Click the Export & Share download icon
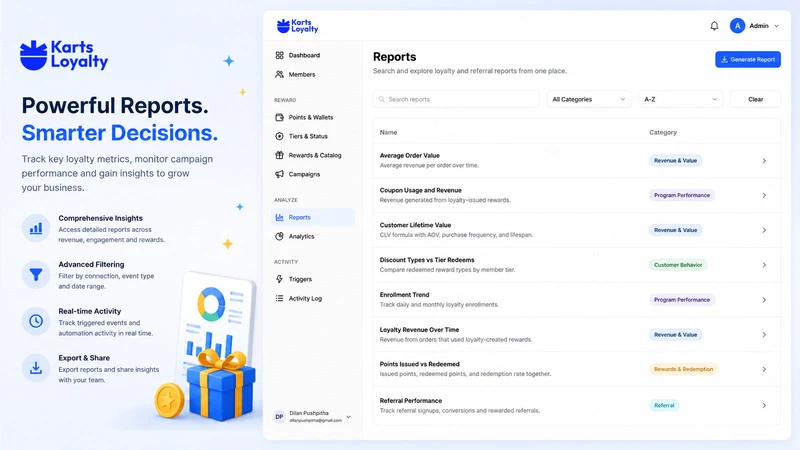 (x=36, y=368)
